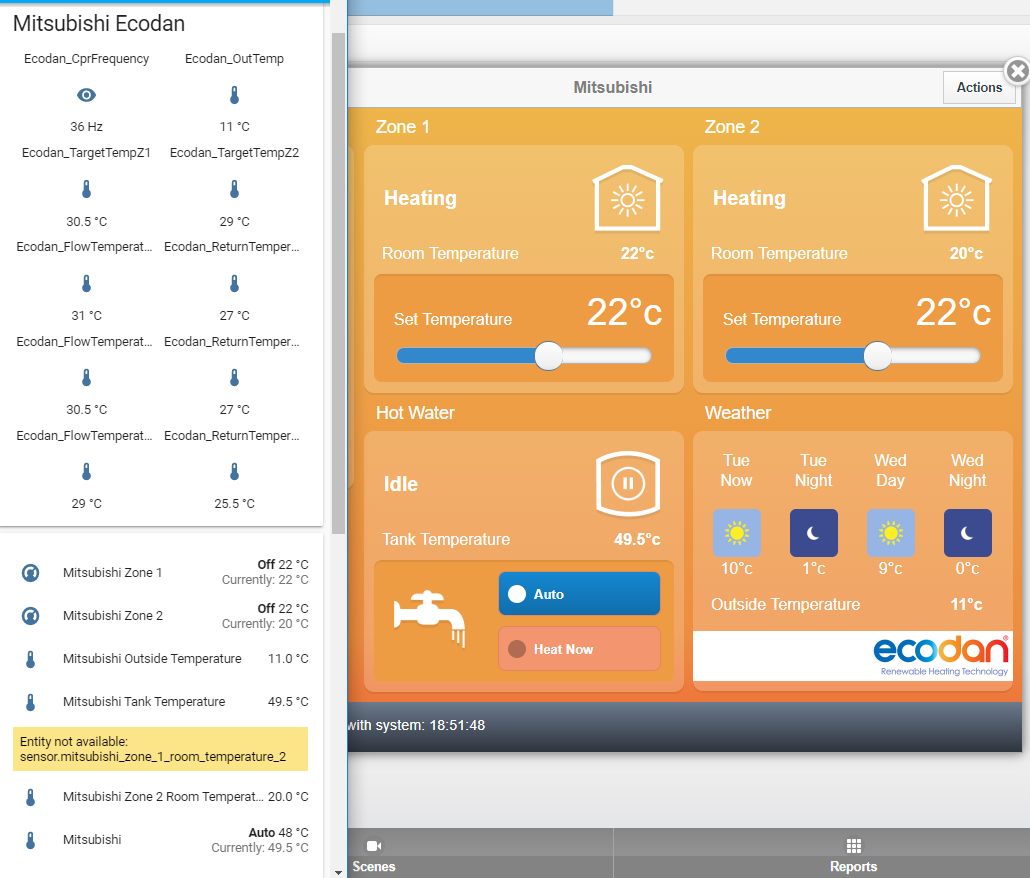Click the Wed Day sun icon
This screenshot has height=878, width=1030.
pyautogui.click(x=890, y=533)
